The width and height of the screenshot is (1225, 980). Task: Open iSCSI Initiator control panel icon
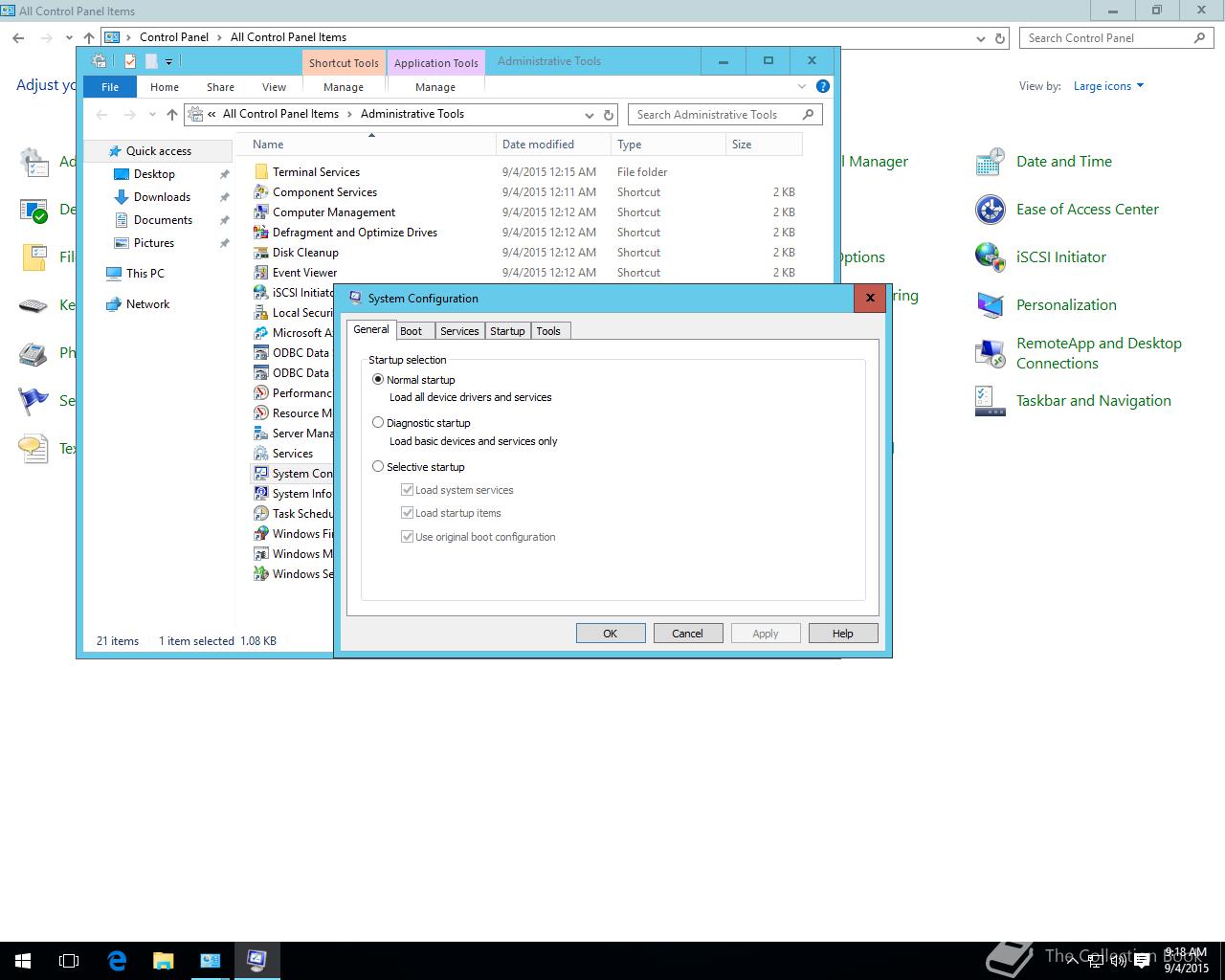pos(990,257)
